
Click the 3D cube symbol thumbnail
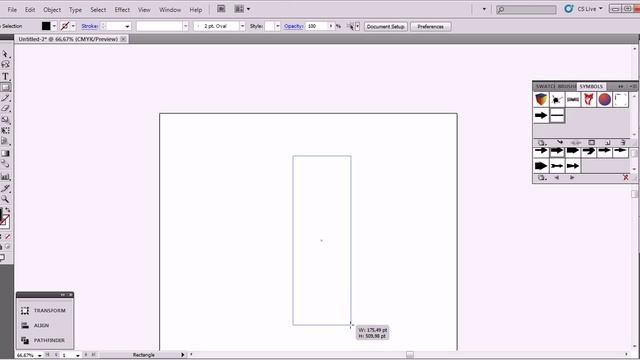(x=541, y=100)
